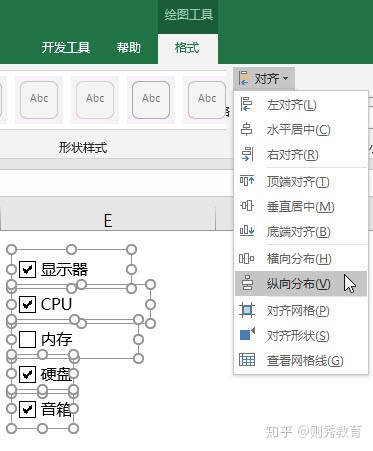
Task: Toggle 对齐形状(S) menu entry
Action: click(301, 335)
